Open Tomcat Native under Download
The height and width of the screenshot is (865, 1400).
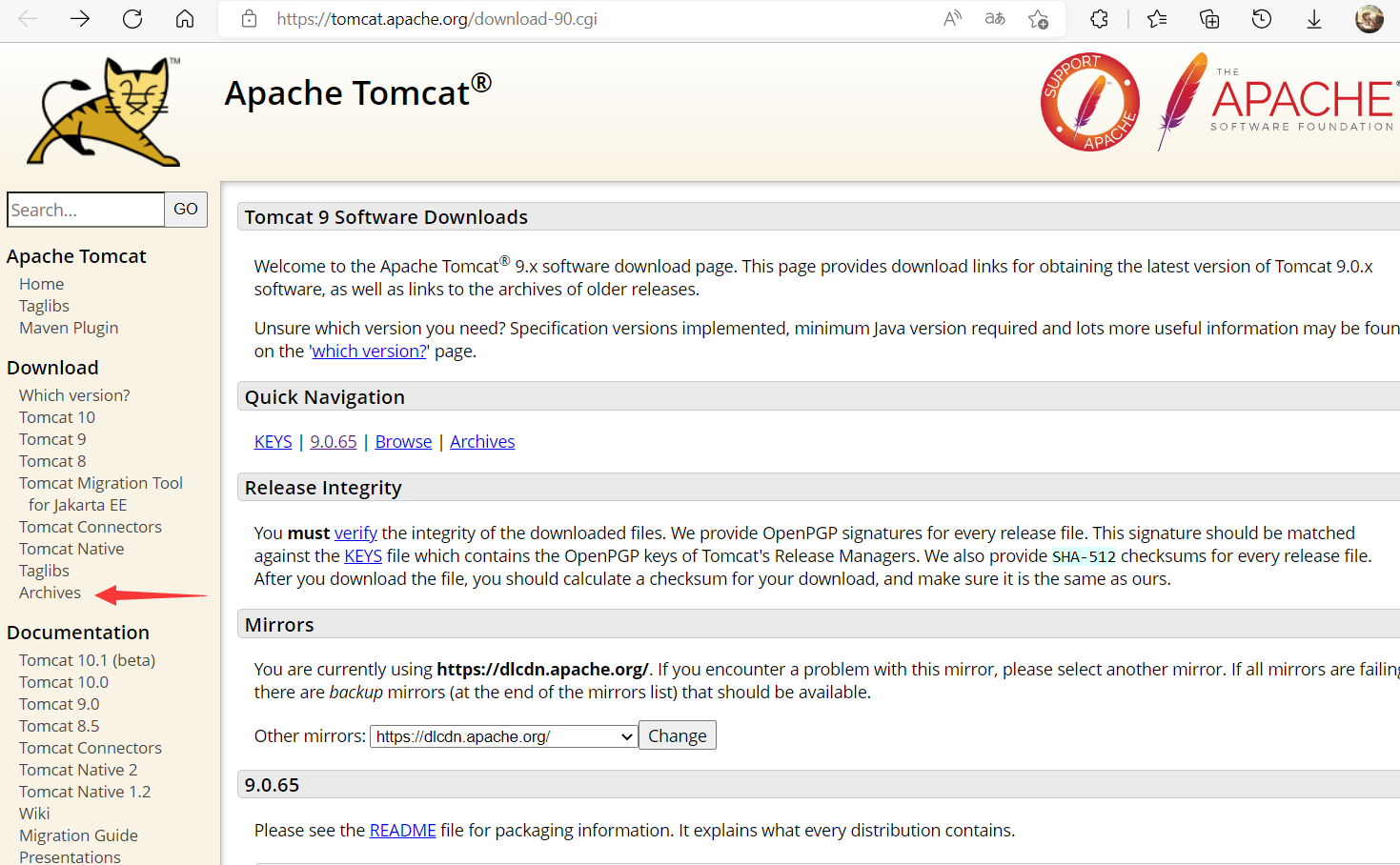pyautogui.click(x=71, y=549)
